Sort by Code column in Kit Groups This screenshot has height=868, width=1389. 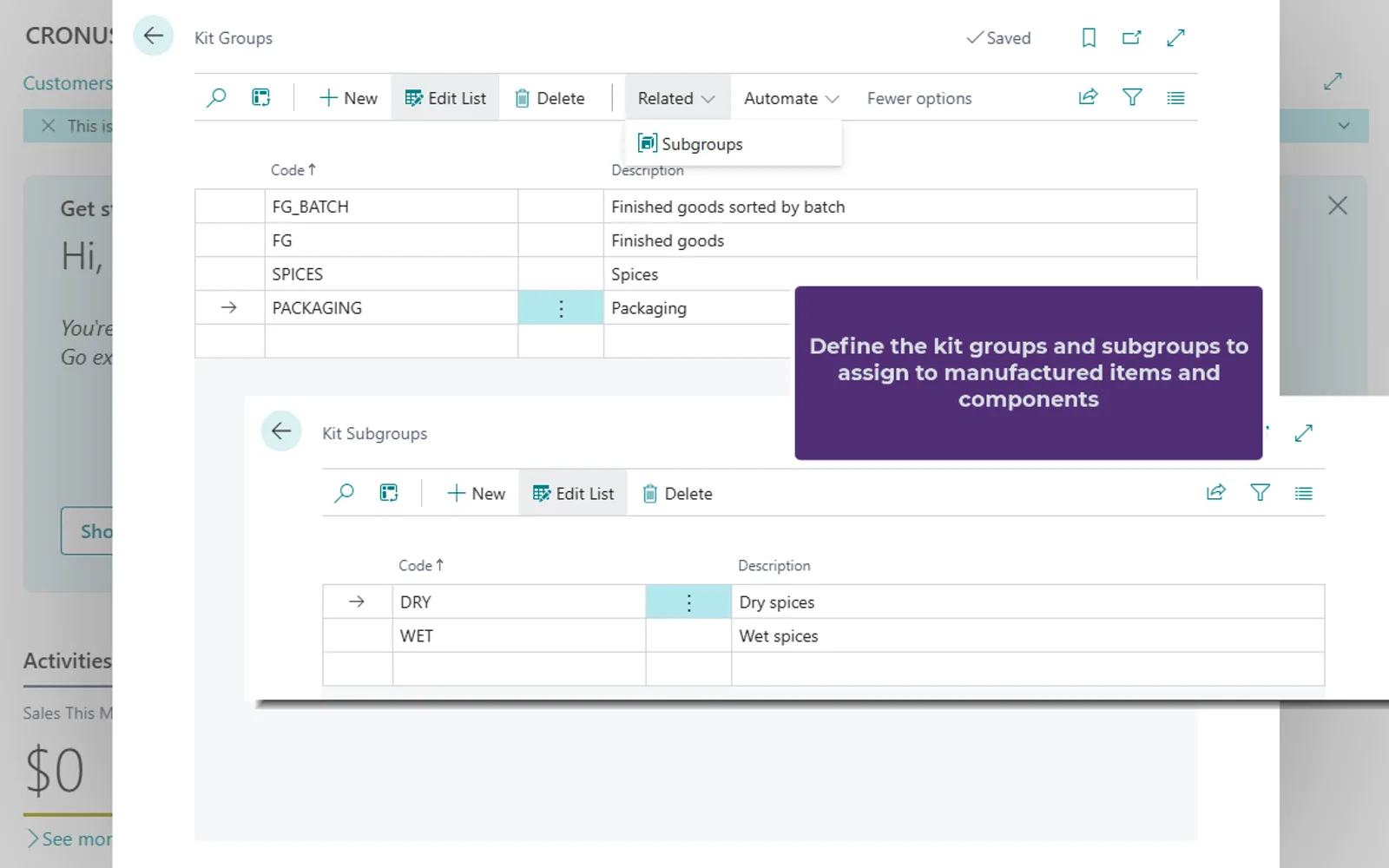293,170
